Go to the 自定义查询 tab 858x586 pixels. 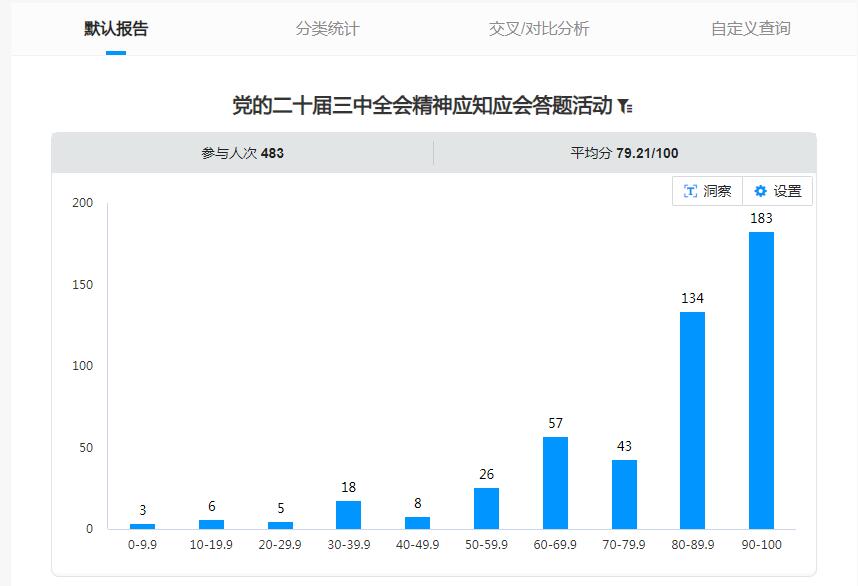[x=750, y=28]
